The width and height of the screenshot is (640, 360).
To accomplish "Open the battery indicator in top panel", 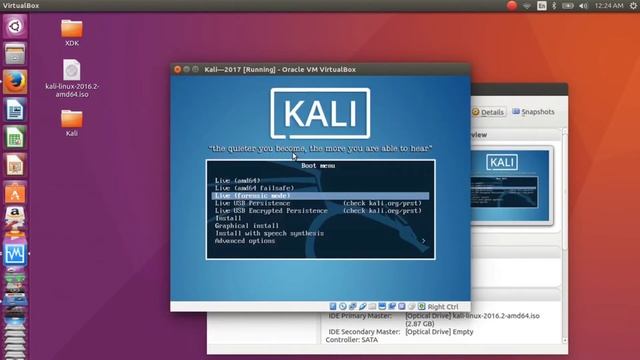I will 568,6.
